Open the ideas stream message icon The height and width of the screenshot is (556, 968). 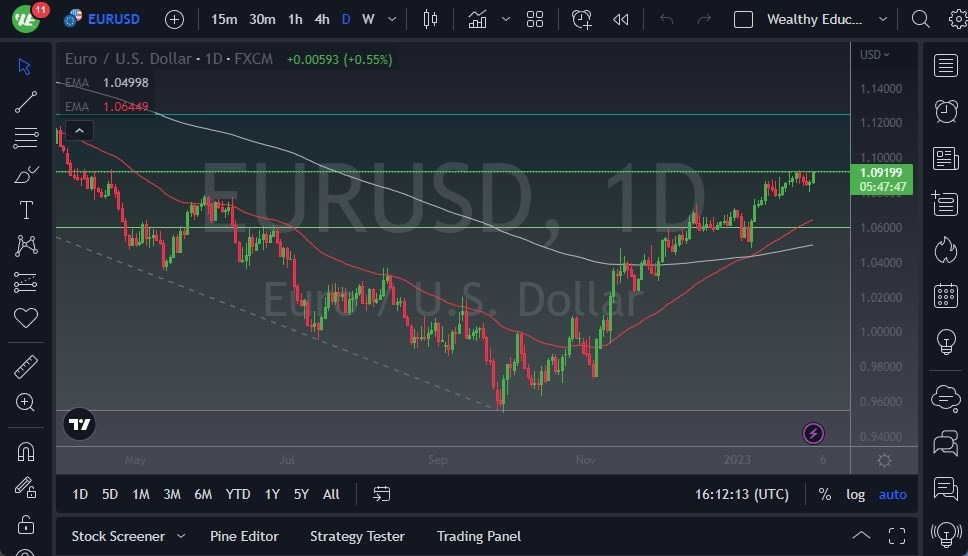click(945, 488)
